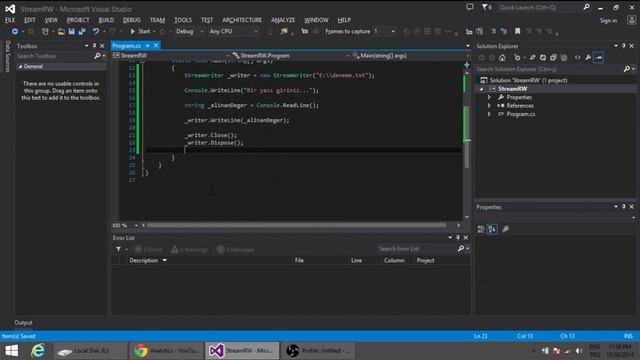Select Program.cs in Solution Explorer
This screenshot has height=360, width=640.
click(x=520, y=114)
